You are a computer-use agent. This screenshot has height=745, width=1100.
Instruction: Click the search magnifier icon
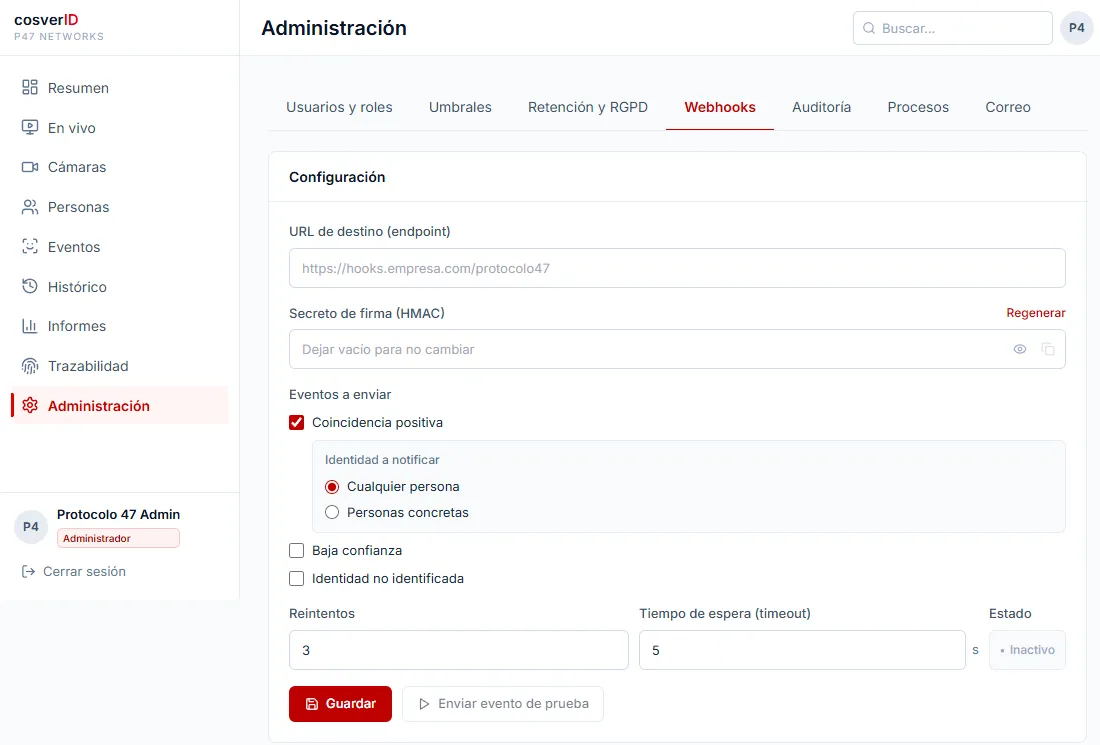click(x=868, y=28)
